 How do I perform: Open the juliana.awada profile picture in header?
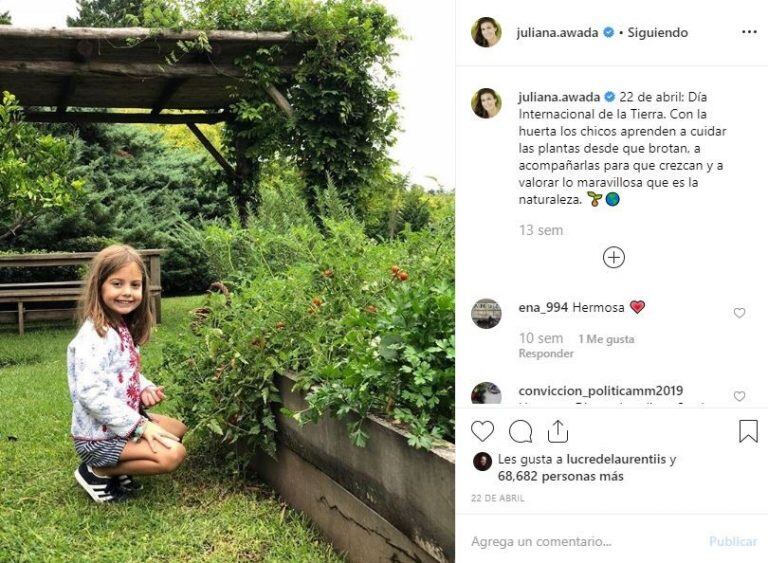[486, 32]
